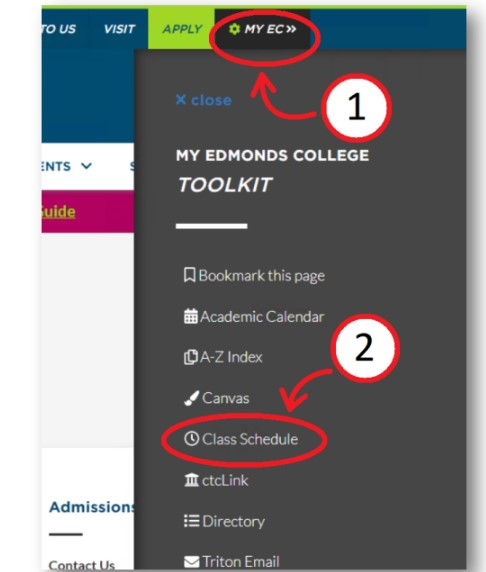Click the bookmark icon for this page
Image resolution: width=486 pixels, height=572 pixels.
[x=189, y=275]
